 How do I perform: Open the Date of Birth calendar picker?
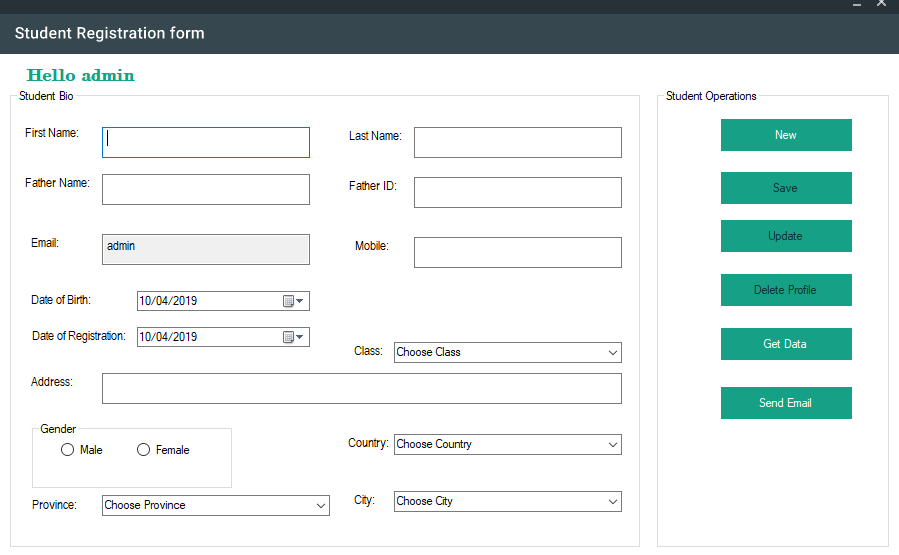(x=293, y=301)
